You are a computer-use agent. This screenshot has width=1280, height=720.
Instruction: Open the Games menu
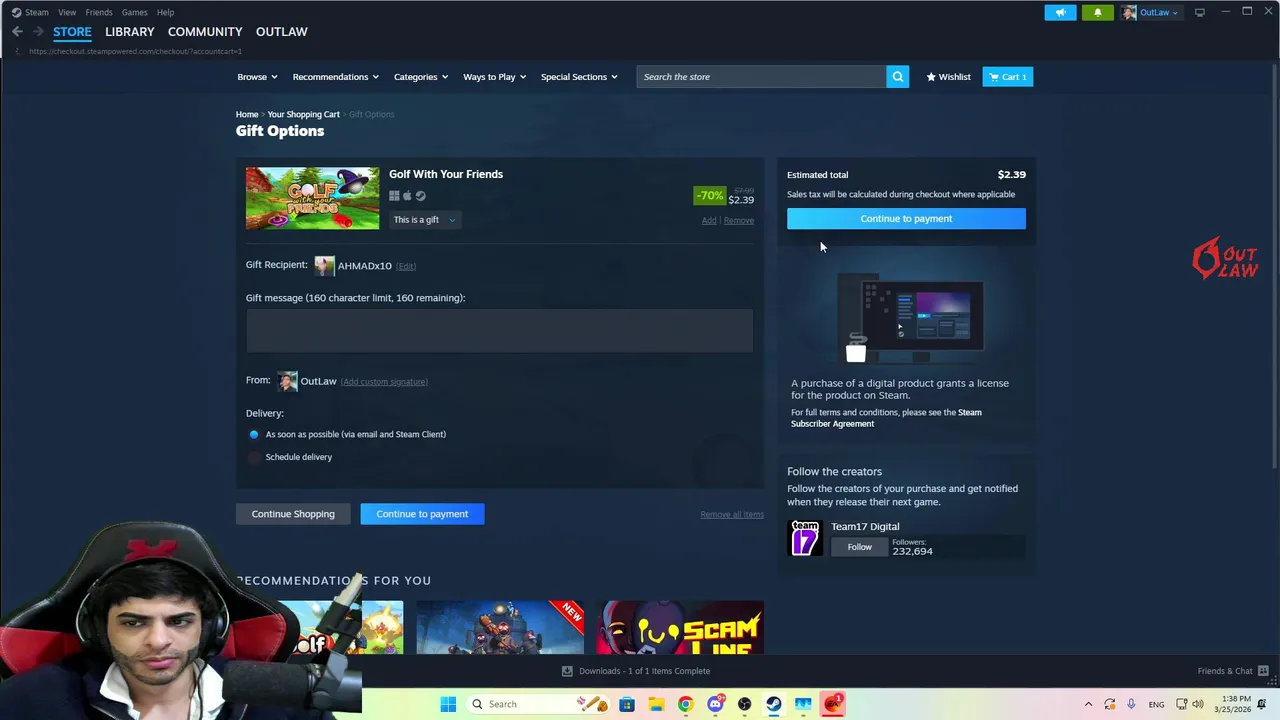pos(134,12)
